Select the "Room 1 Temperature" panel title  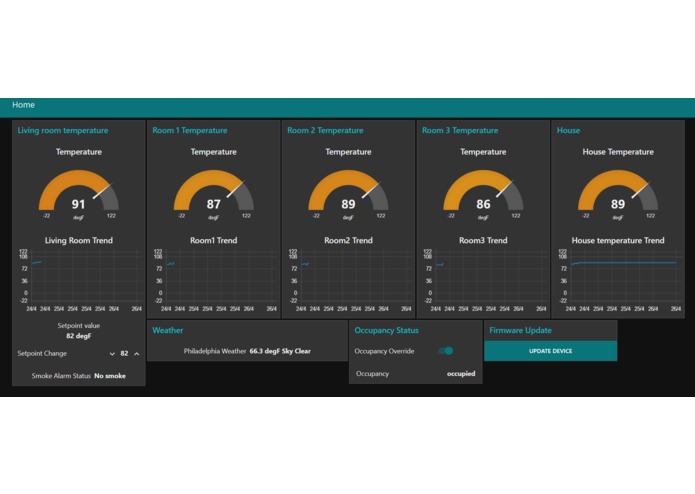tap(190, 130)
